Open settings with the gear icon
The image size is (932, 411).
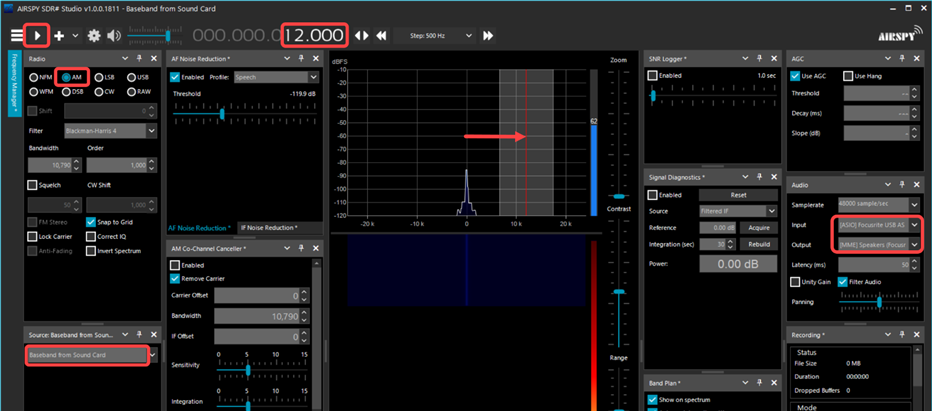click(x=94, y=35)
